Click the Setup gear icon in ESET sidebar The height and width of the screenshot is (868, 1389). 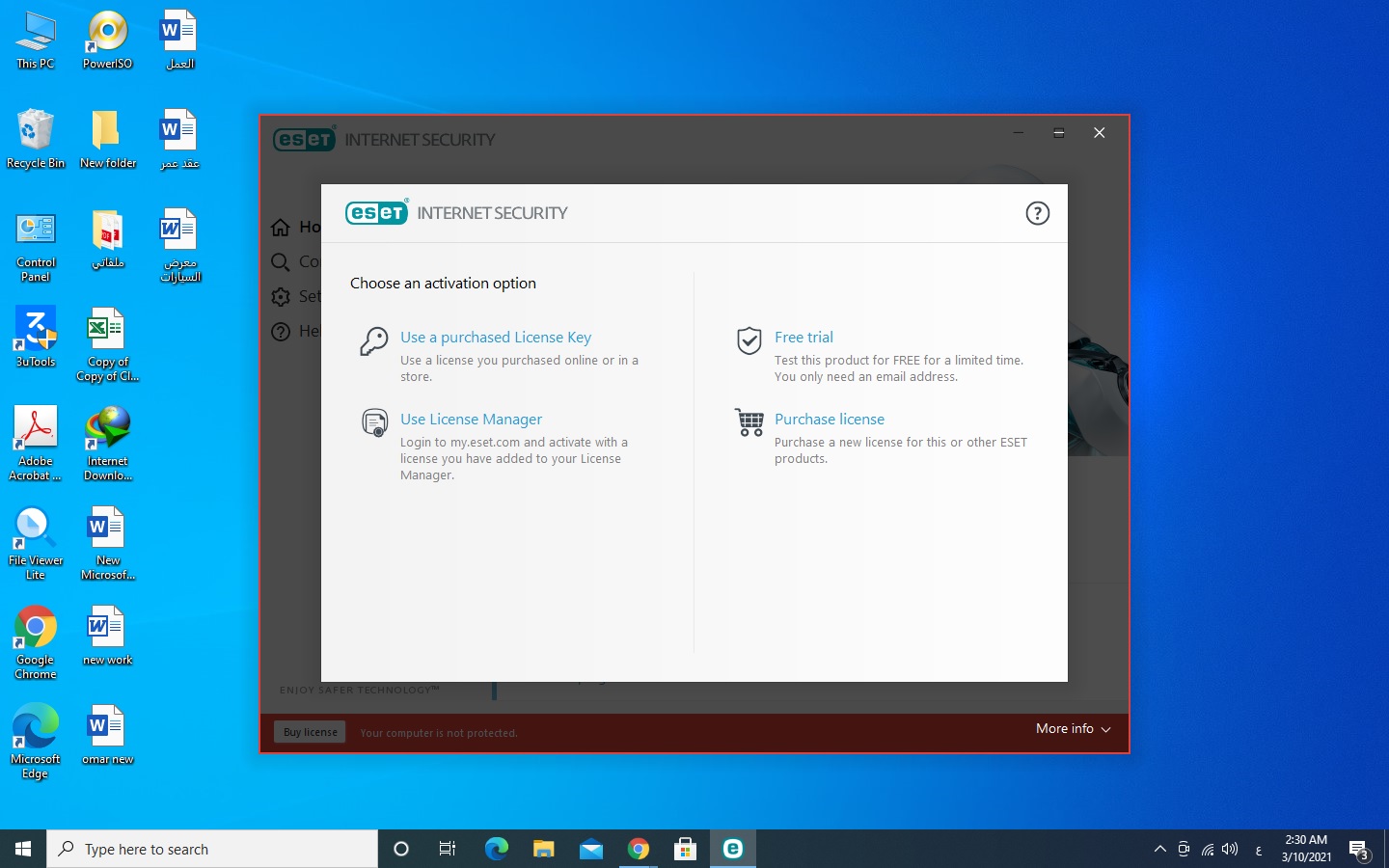[x=281, y=297]
